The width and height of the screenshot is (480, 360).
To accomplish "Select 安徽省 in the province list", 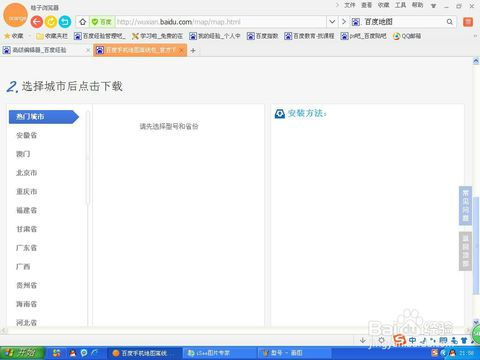I will click(x=27, y=135).
